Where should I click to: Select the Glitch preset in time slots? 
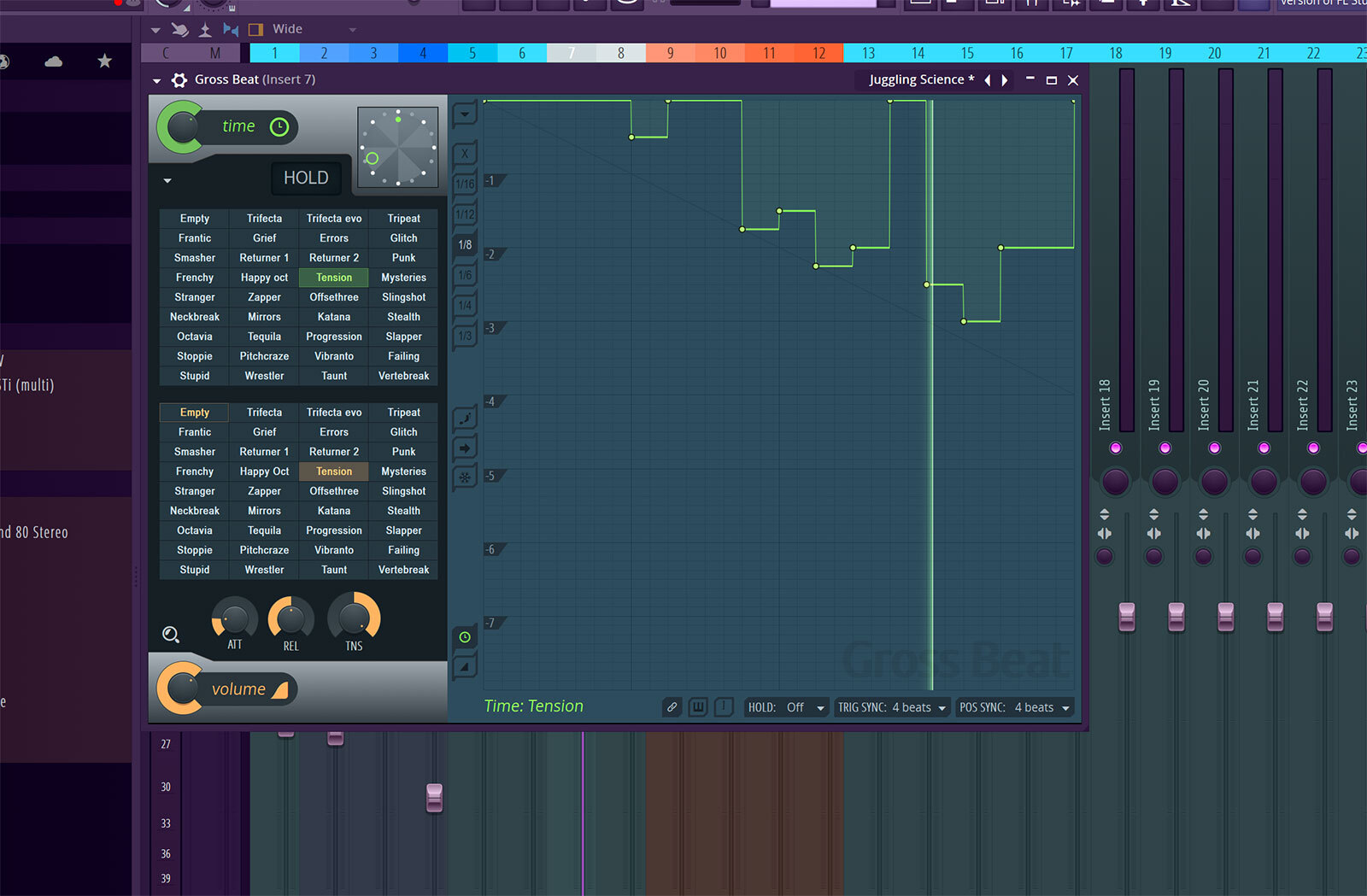pos(403,238)
